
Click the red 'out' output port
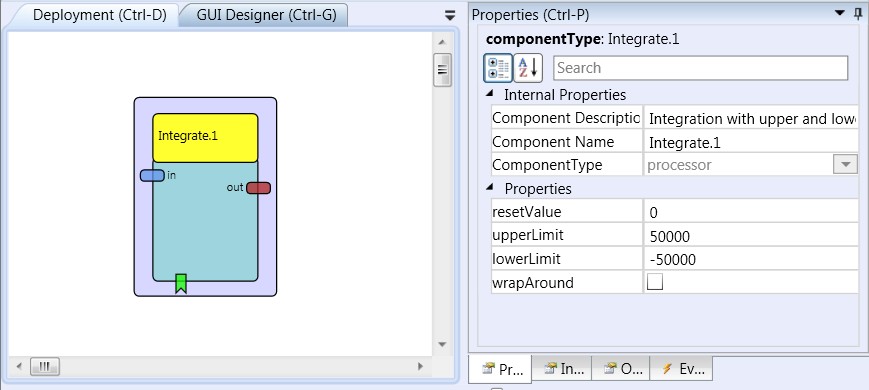(258, 188)
